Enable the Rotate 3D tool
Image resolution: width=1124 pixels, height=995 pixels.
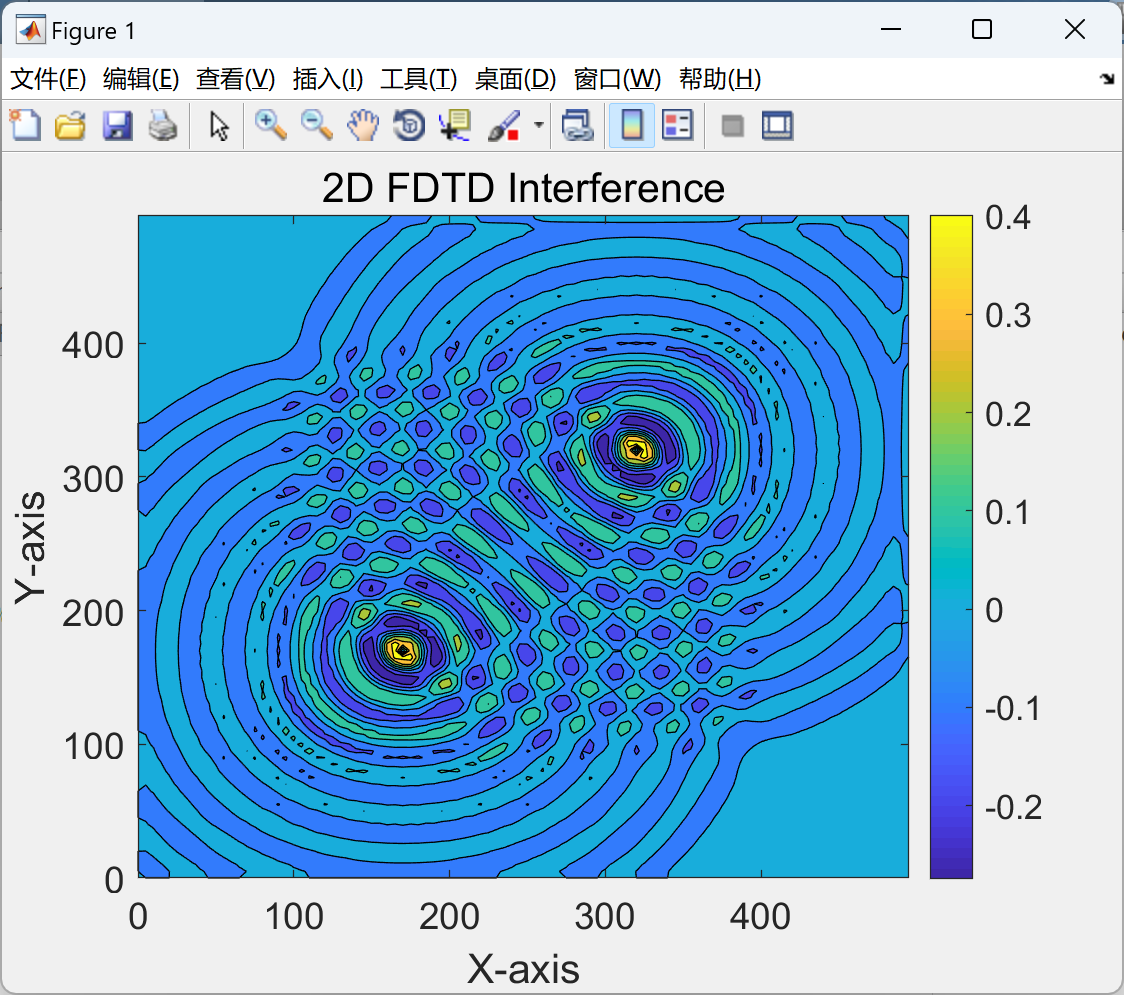coord(409,125)
